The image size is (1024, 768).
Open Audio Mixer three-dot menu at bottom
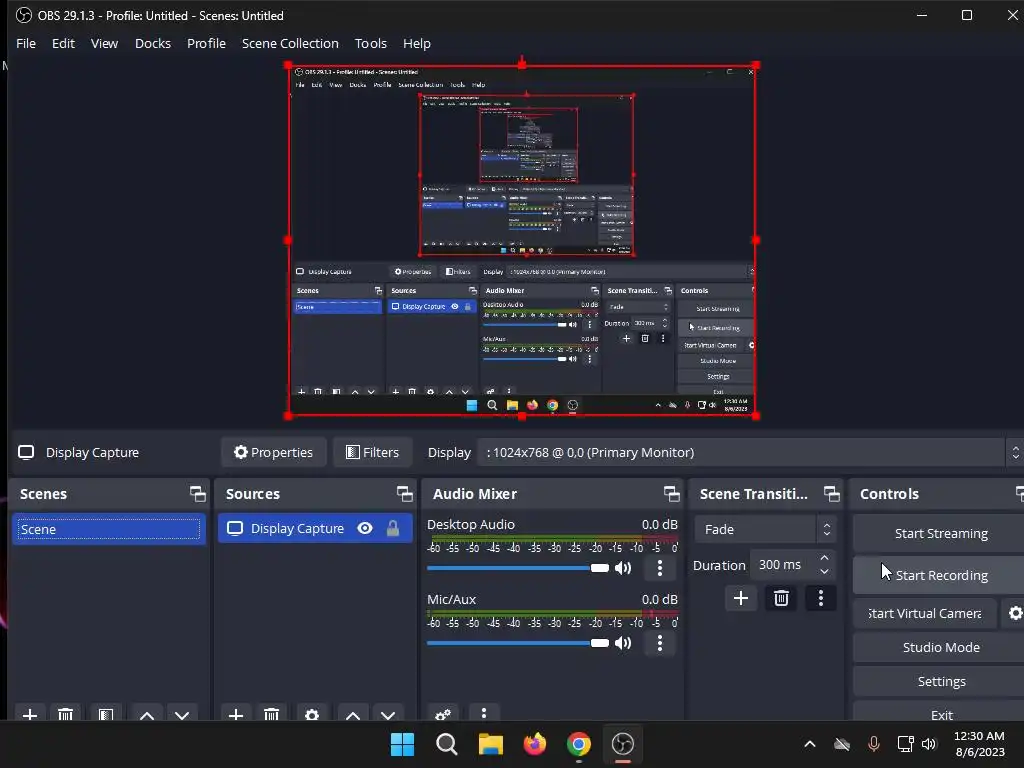(x=484, y=714)
